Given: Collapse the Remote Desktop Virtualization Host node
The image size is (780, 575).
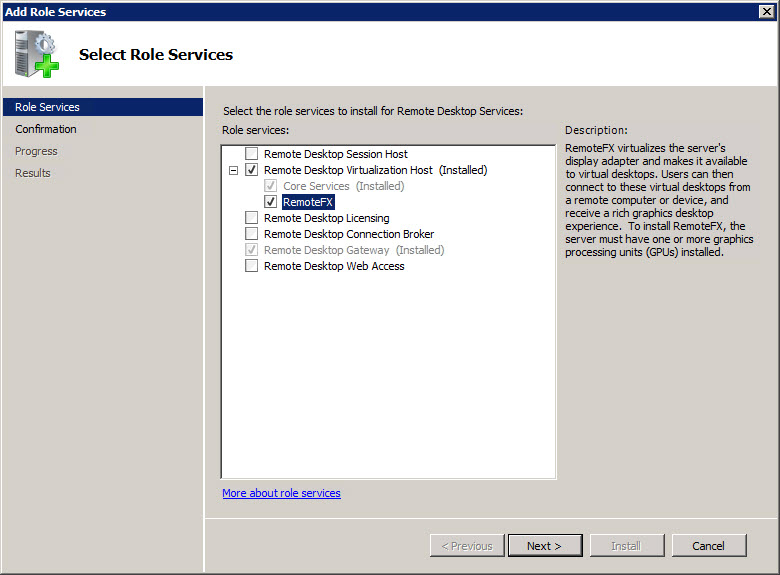Looking at the screenshot, I should pos(233,171).
